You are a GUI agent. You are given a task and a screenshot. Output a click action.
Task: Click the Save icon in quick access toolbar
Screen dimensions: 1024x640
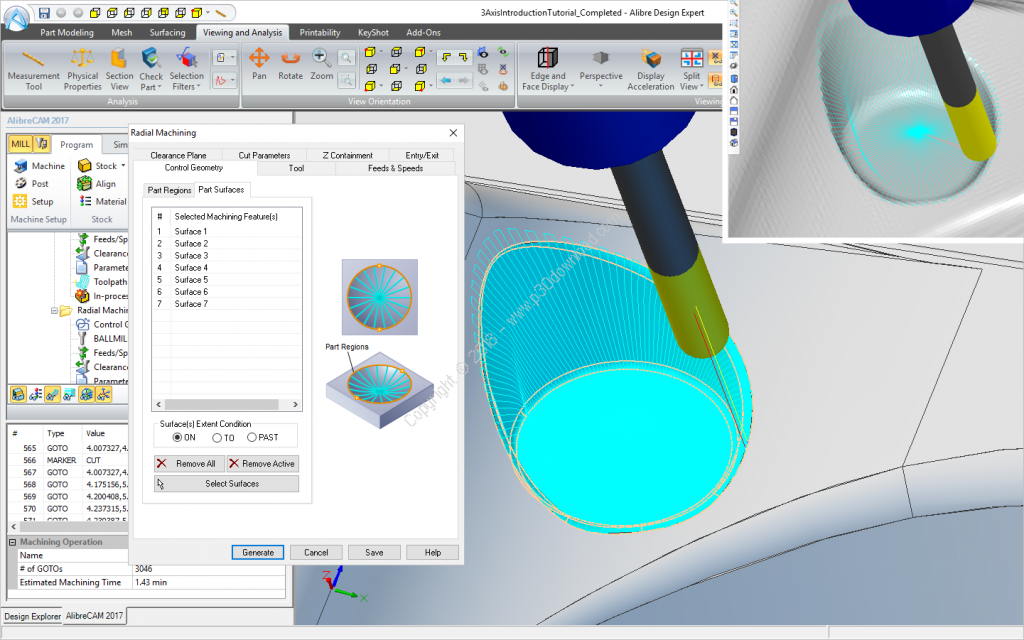coord(44,12)
